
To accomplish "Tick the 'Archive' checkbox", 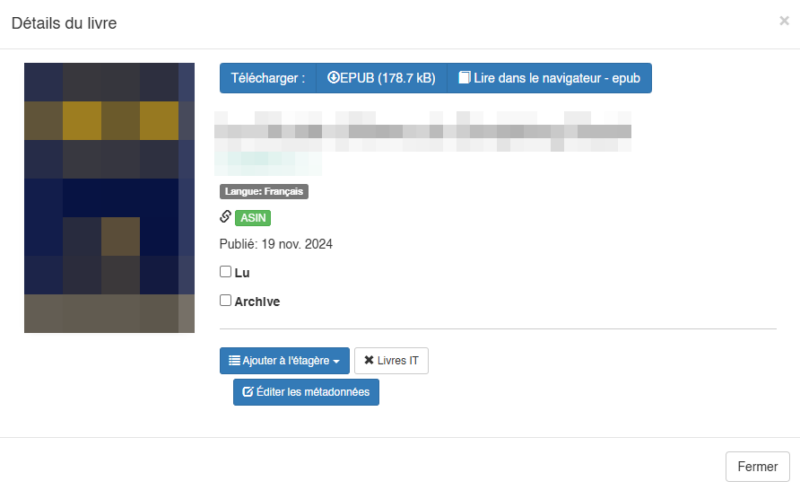I will tap(226, 300).
